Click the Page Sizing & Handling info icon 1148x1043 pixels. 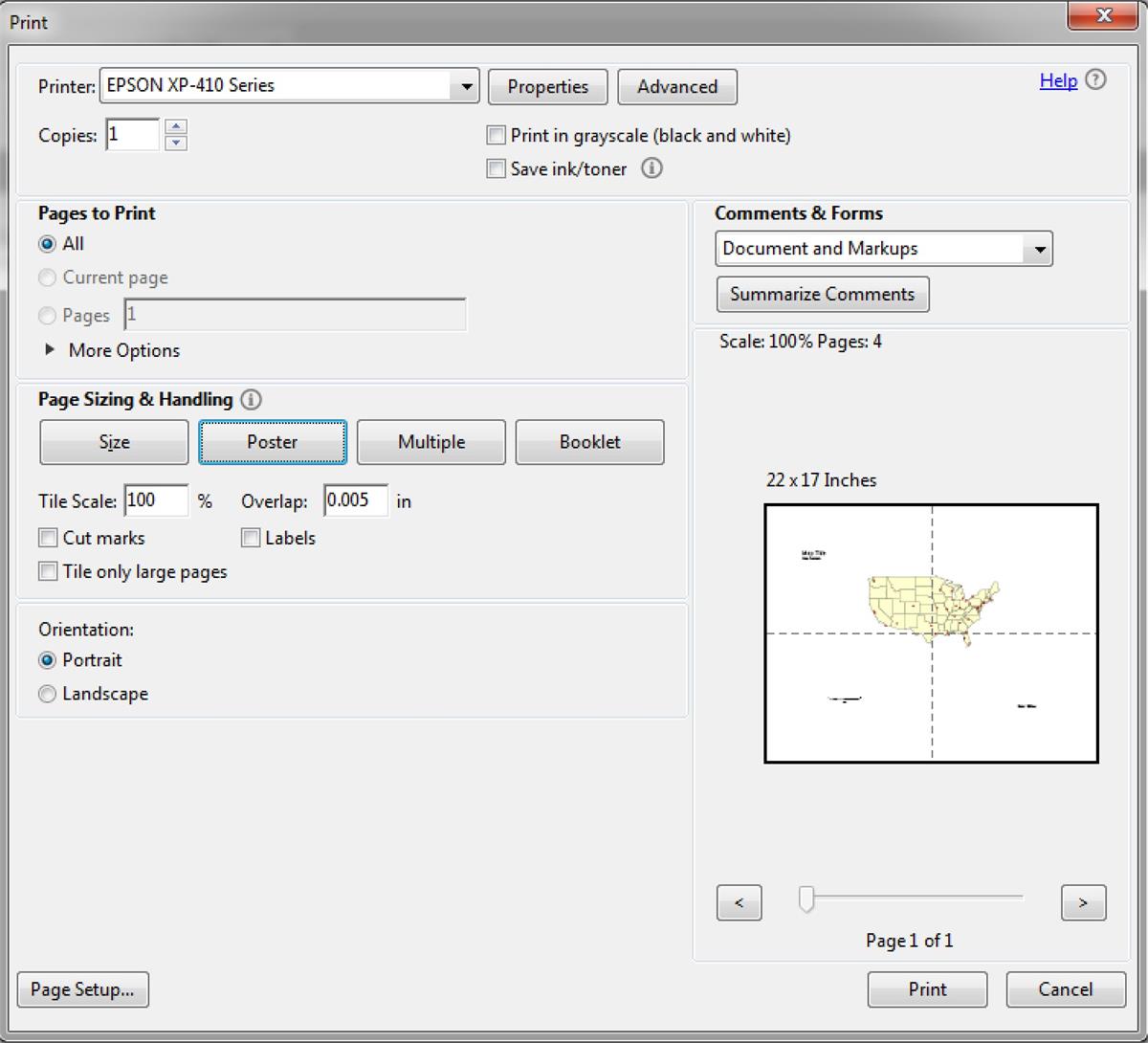[x=251, y=400]
